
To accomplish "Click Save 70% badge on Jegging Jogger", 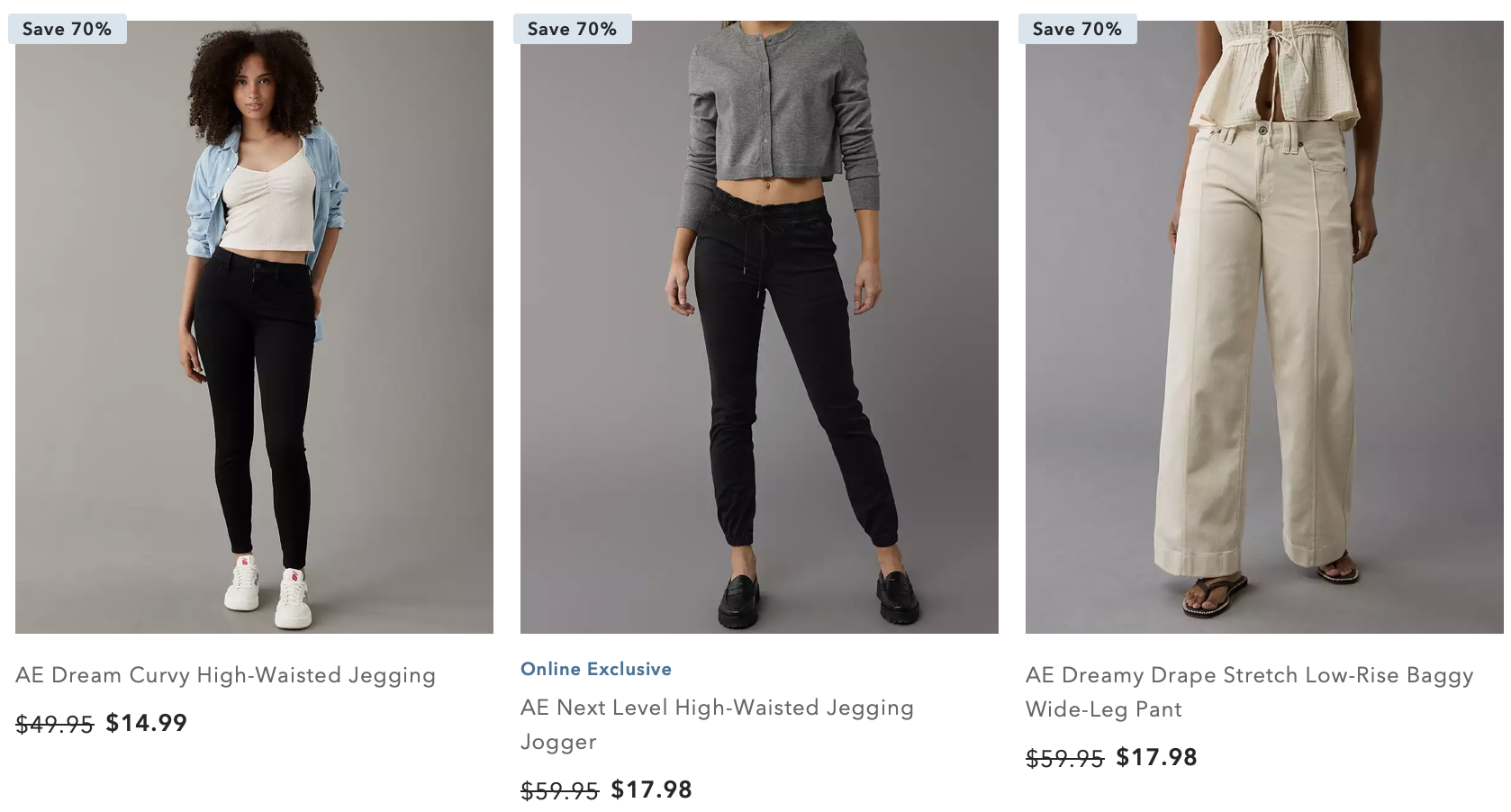I will pyautogui.click(x=573, y=29).
